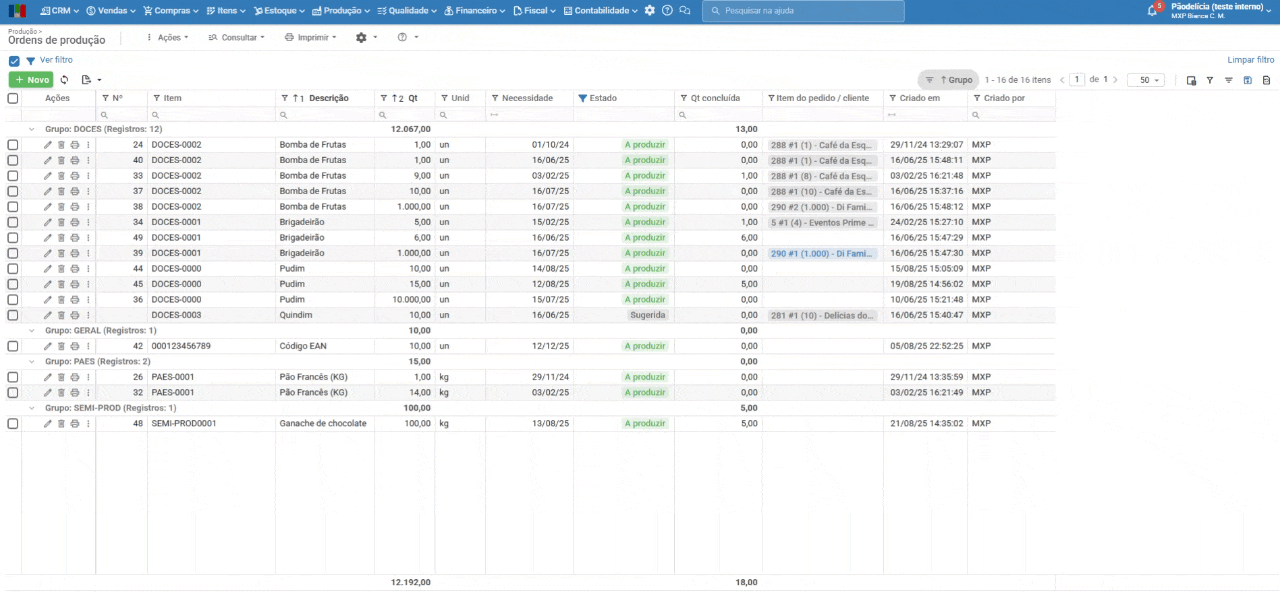1280x592 pixels.
Task: Open the notifications bell
Action: point(1152,11)
